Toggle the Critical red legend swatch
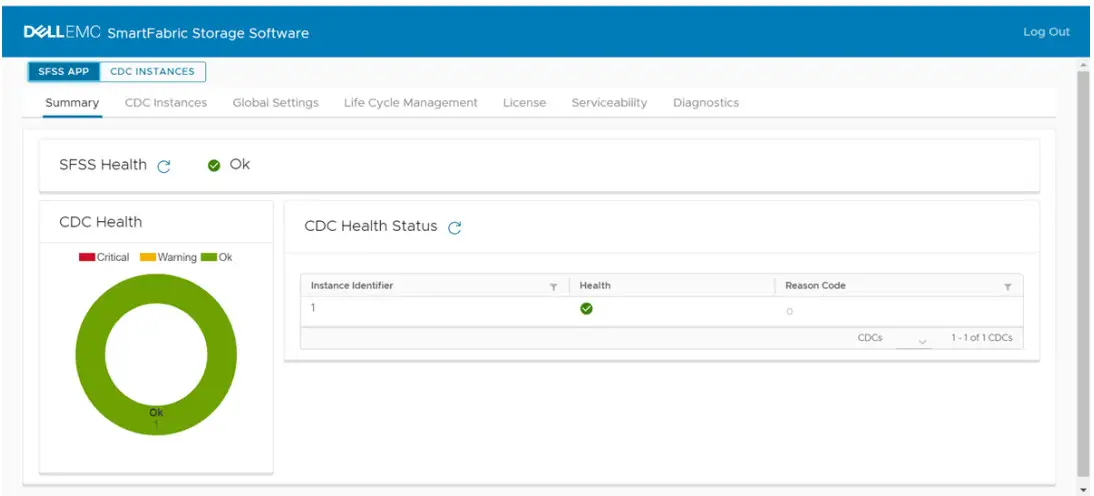This screenshot has width=1094, height=496. pyautogui.click(x=87, y=257)
